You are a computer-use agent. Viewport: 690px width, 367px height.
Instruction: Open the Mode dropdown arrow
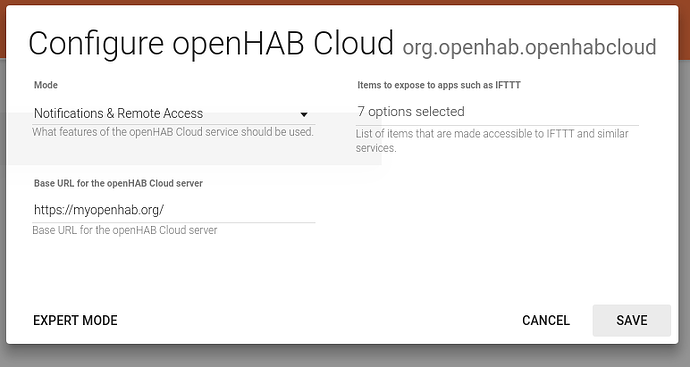pyautogui.click(x=304, y=114)
